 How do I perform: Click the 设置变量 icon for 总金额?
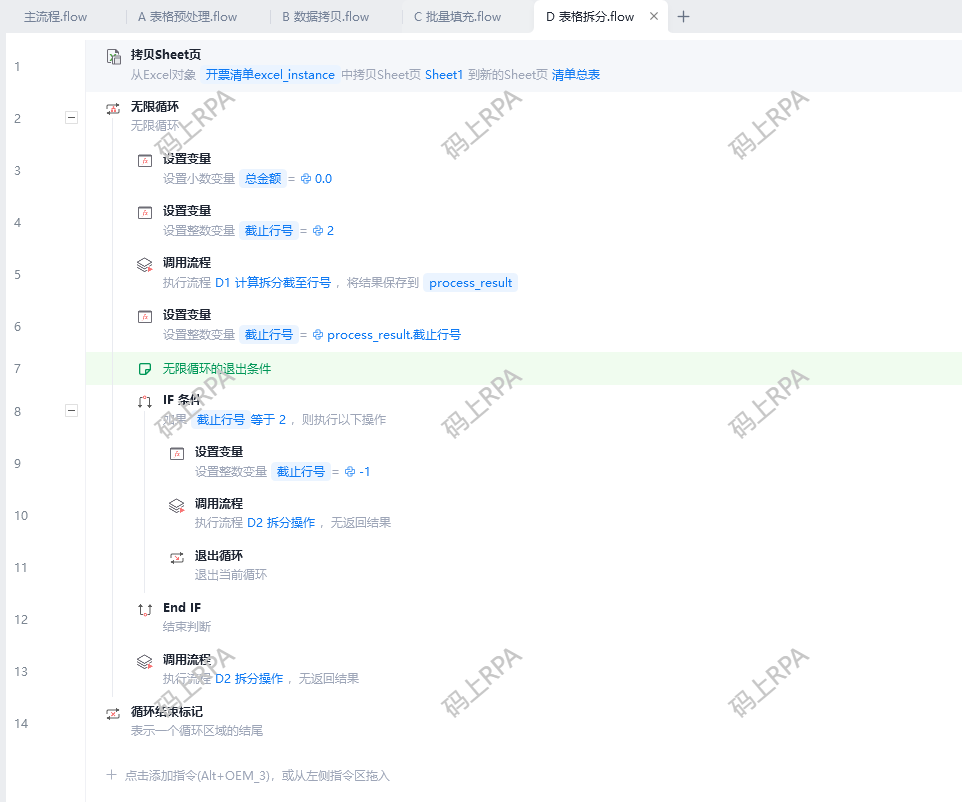(145, 161)
